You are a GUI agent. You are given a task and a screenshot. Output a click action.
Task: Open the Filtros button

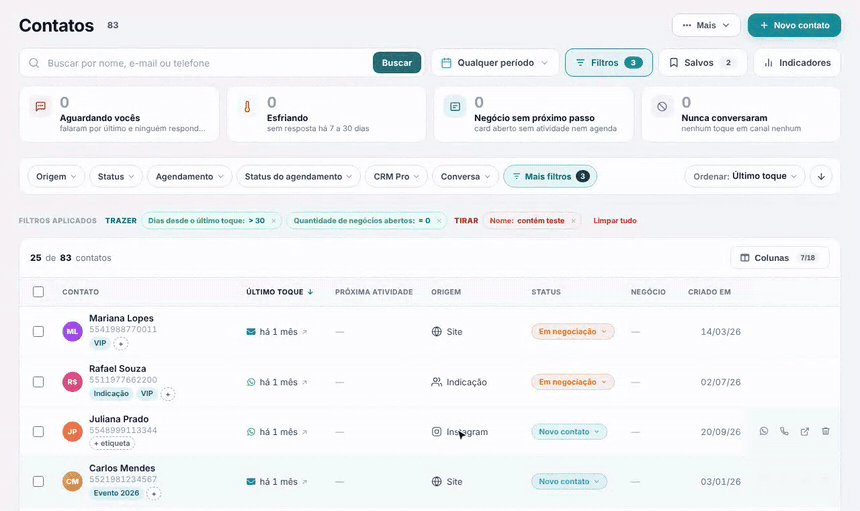pyautogui.click(x=609, y=63)
